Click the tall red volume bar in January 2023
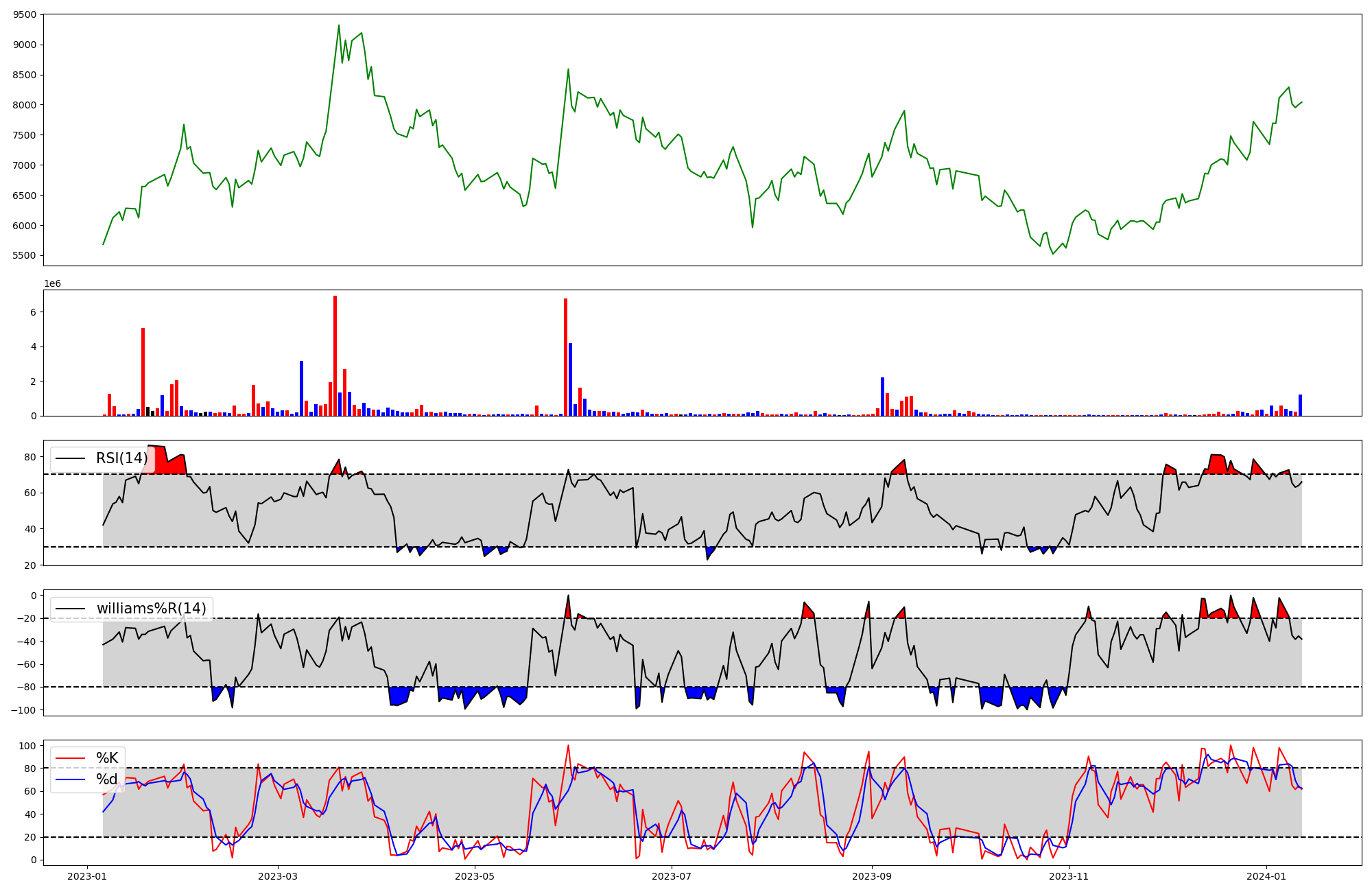 click(x=143, y=371)
